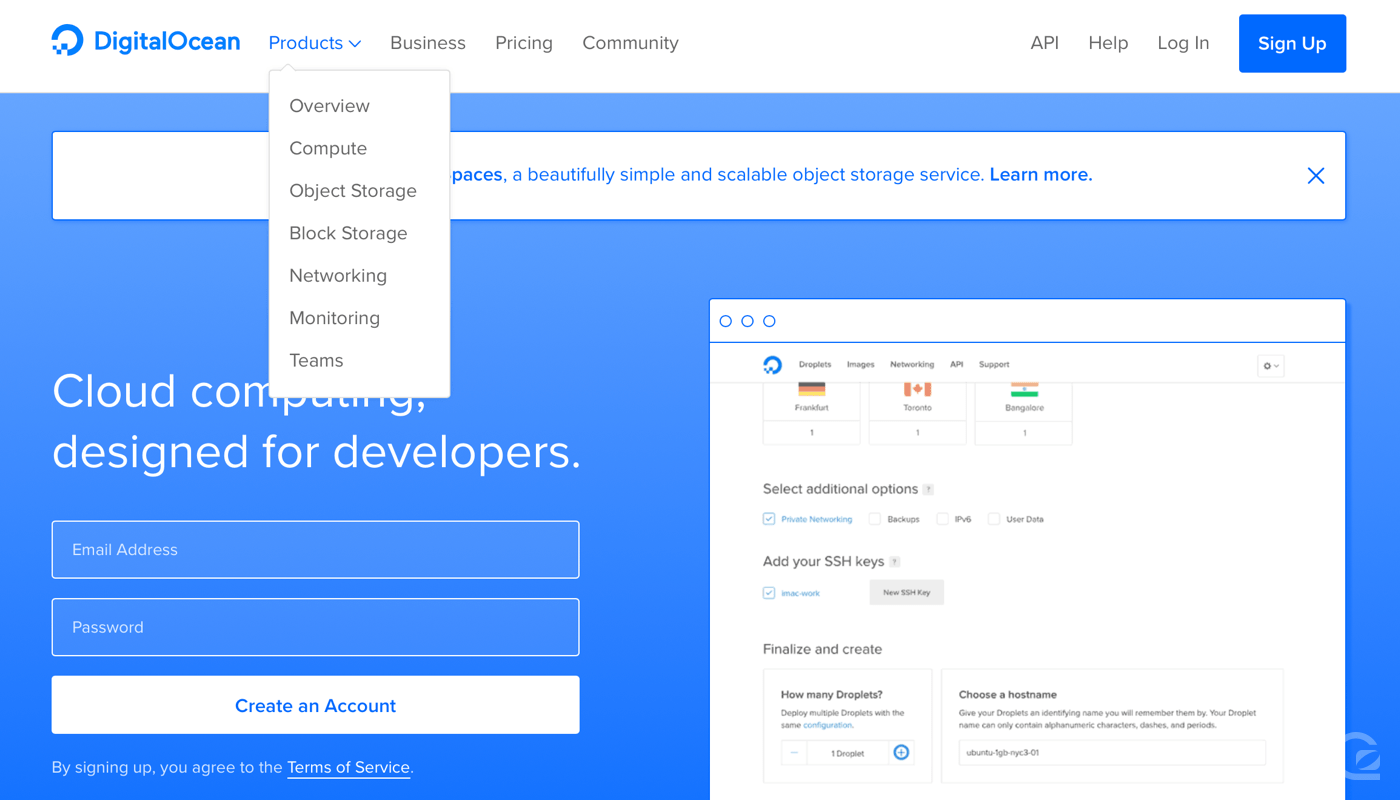
Task: Choose Object Storage menu entry
Action: 353,191
